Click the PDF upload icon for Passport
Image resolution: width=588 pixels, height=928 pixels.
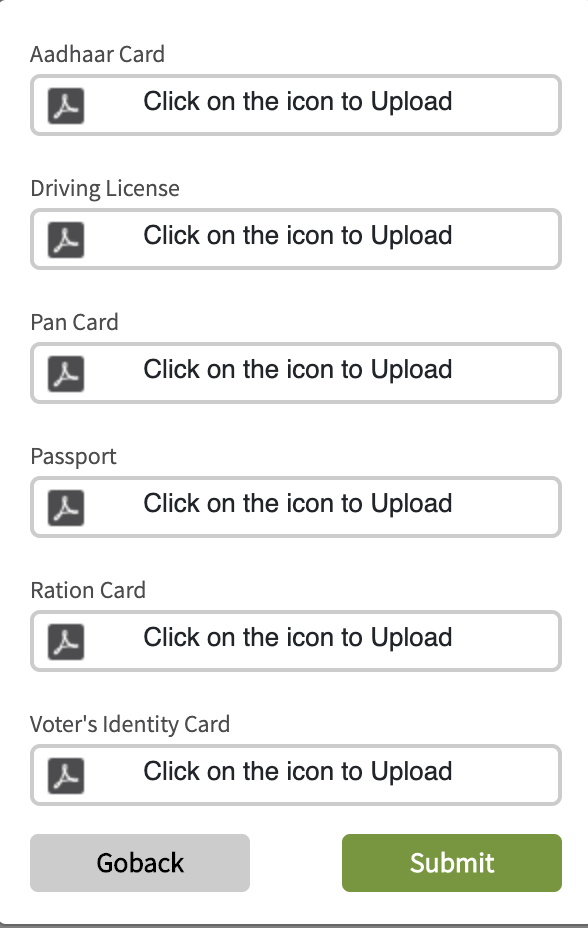pyautogui.click(x=66, y=508)
